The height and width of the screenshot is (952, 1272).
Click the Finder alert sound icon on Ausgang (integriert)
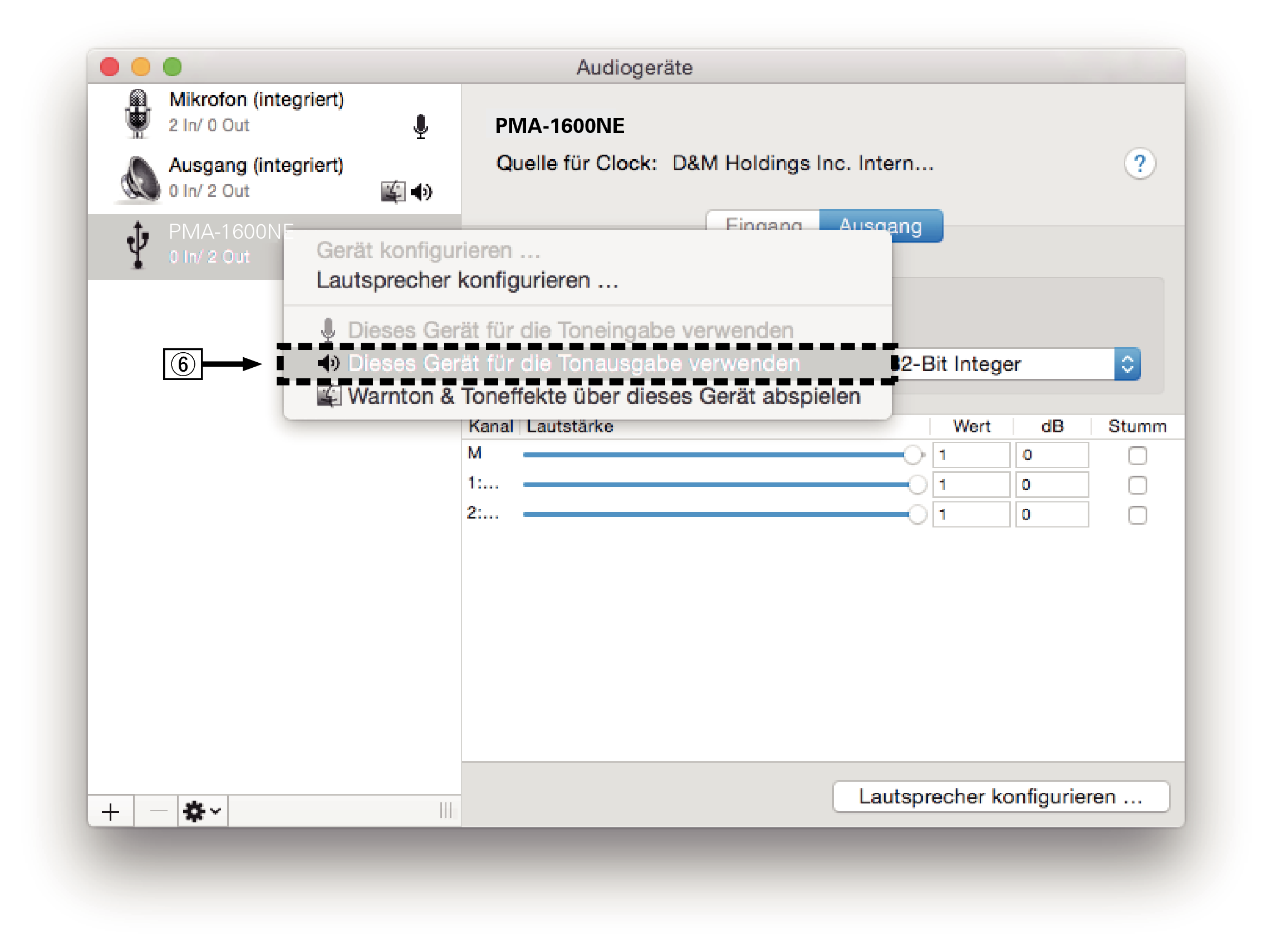[393, 191]
